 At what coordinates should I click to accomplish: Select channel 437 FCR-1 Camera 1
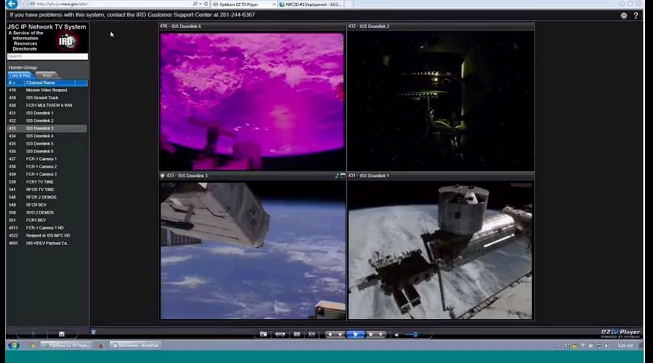(47, 159)
